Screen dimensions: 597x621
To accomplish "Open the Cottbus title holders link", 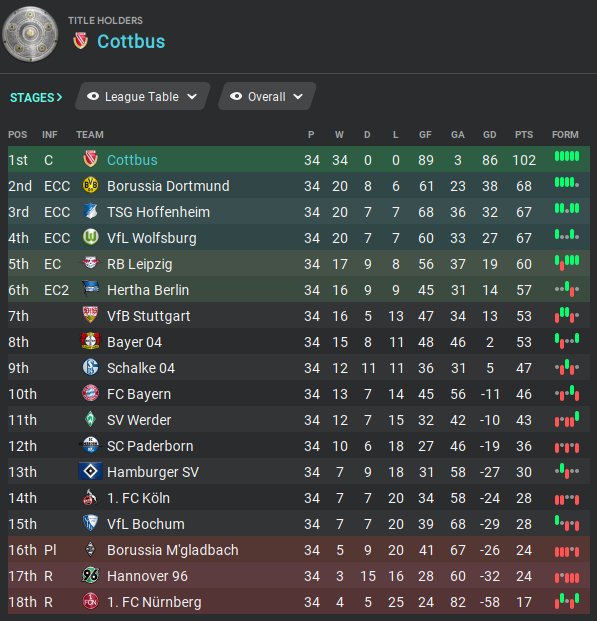I will point(131,42).
